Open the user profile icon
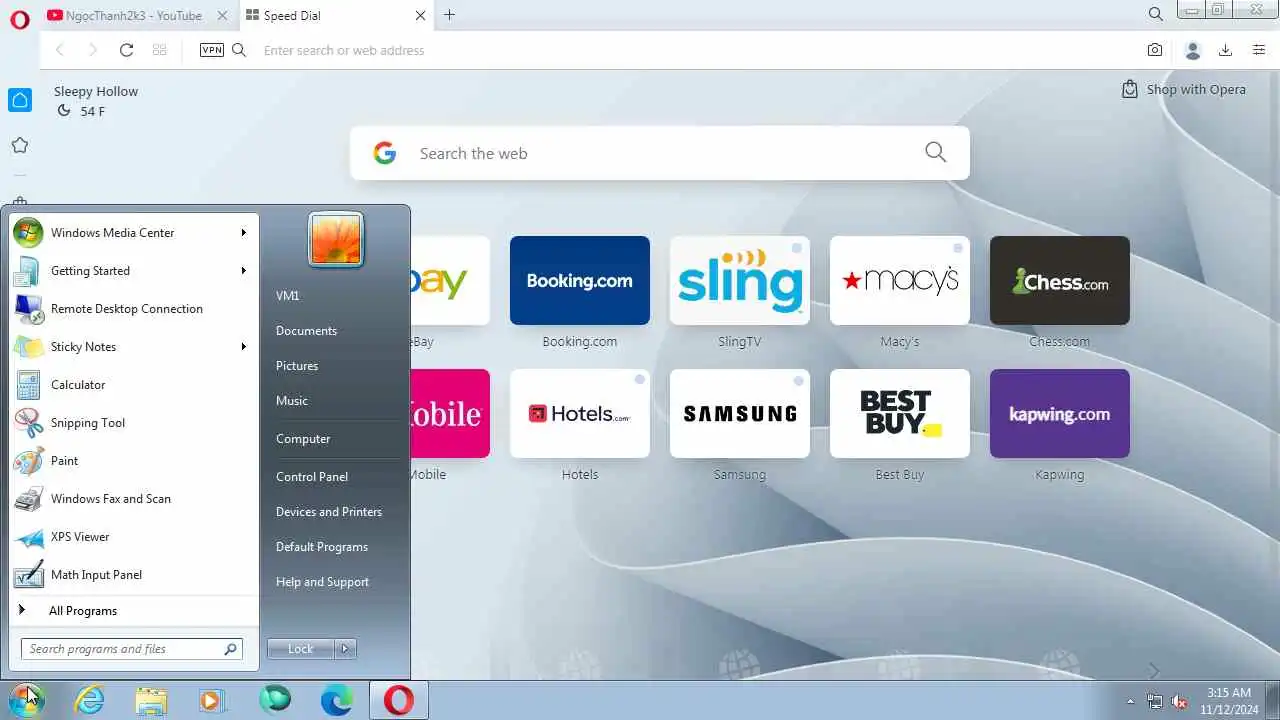Screen dimensions: 1280x720 point(1192,50)
